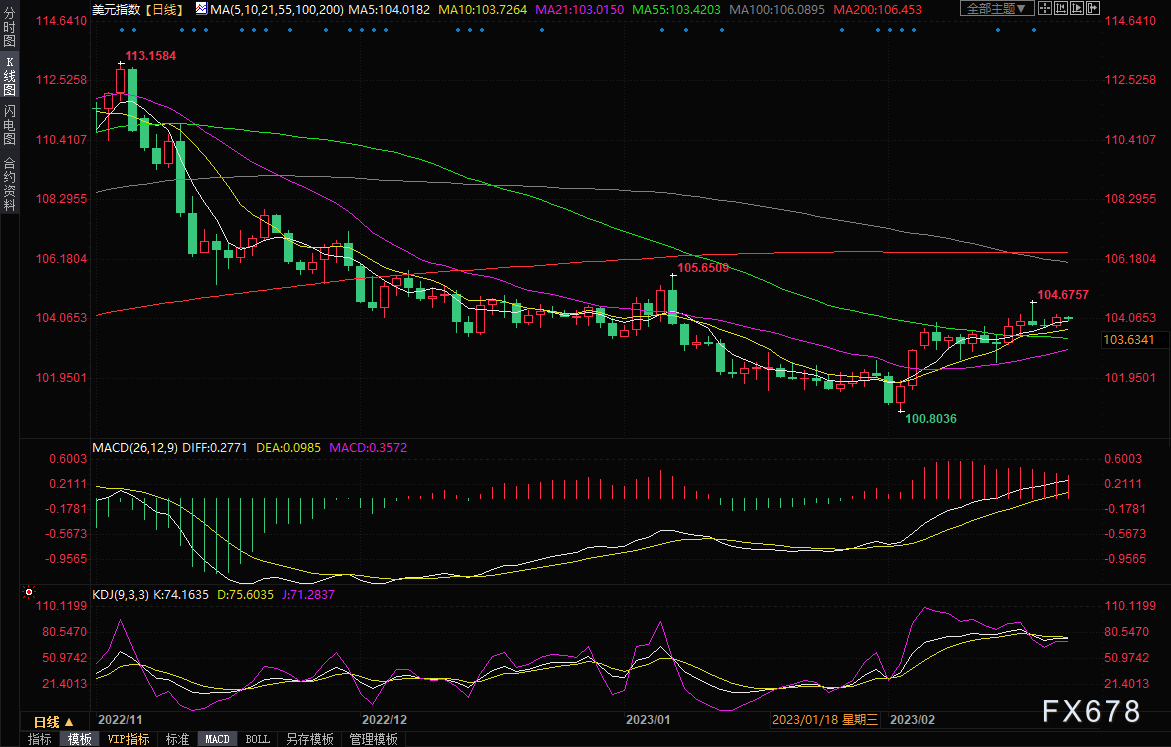Select the K线图 sidebar tab
This screenshot has height=747, width=1171.
(x=10, y=75)
